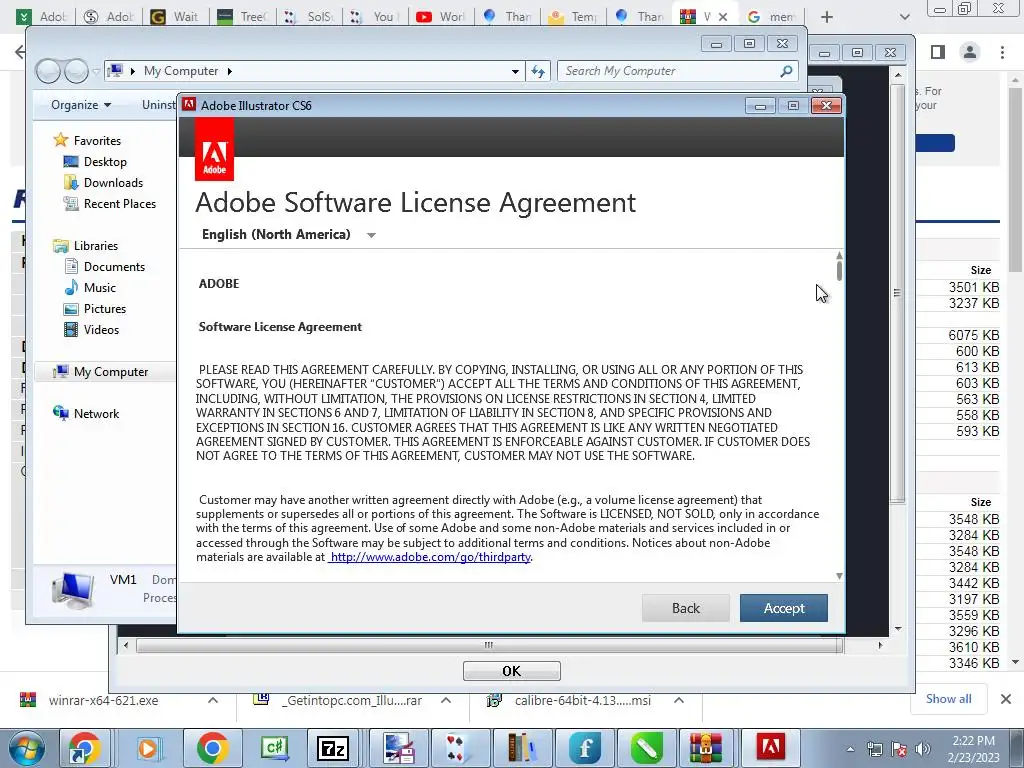Show hidden tray icons arrow
The width and height of the screenshot is (1024, 768).
pos(850,749)
